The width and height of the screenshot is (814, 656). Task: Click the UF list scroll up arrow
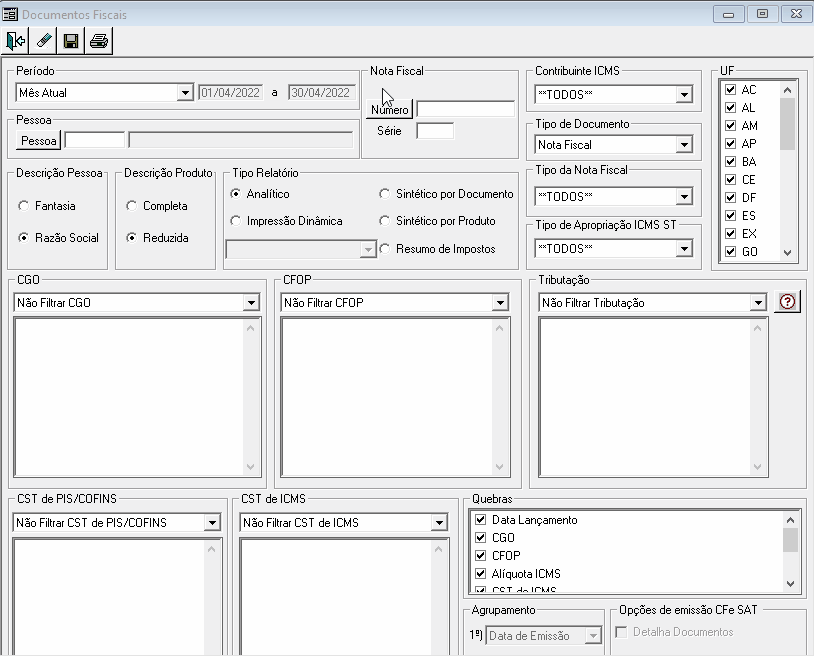tap(788, 90)
